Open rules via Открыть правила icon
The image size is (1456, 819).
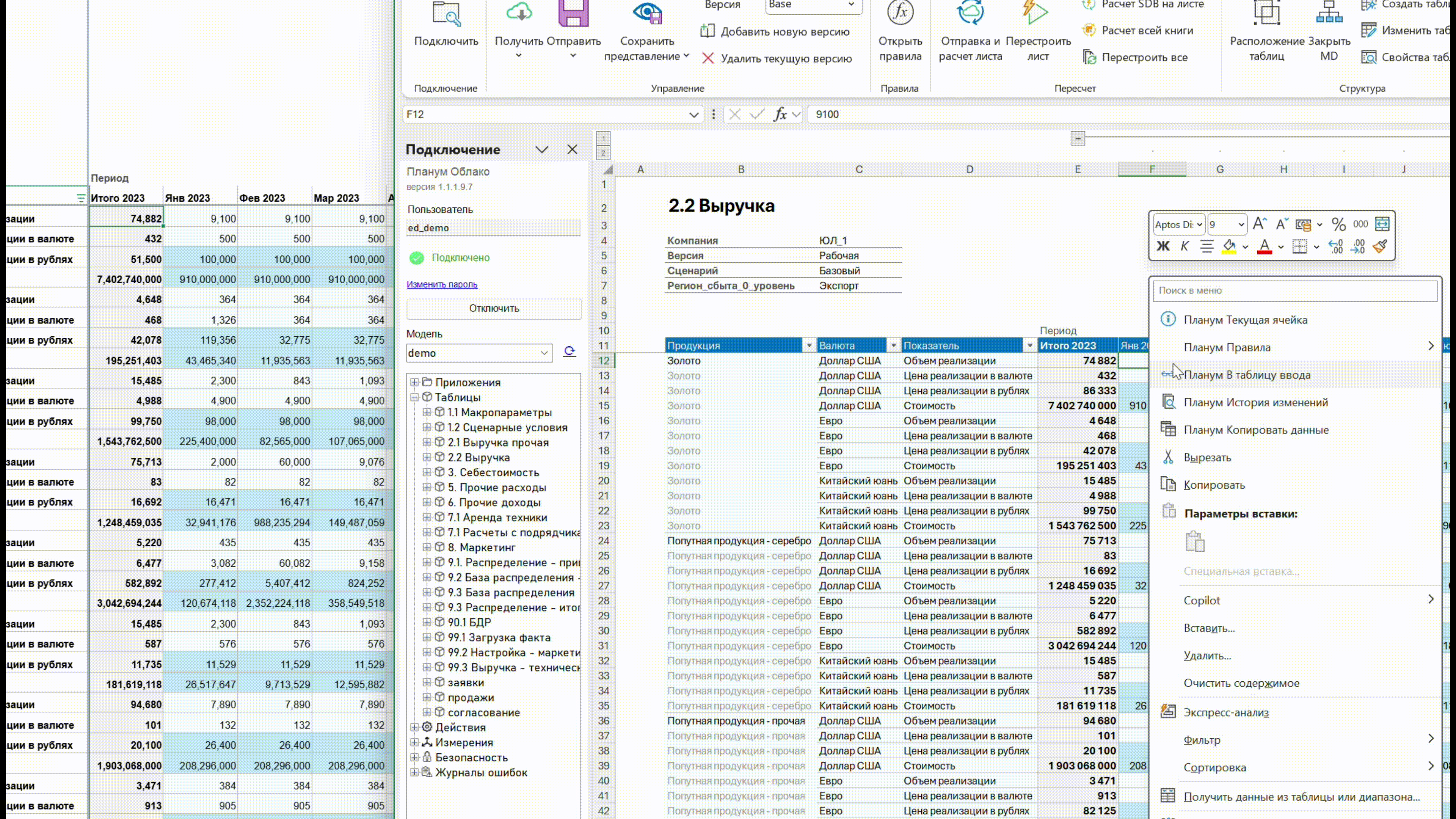(900, 13)
